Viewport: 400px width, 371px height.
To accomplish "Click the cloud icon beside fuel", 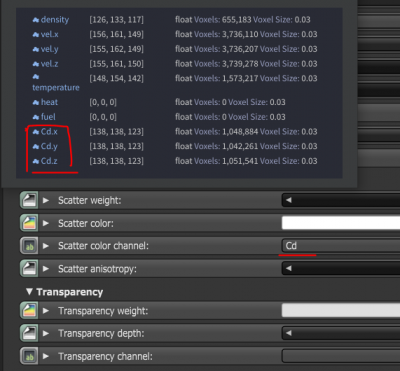I will 36,117.
